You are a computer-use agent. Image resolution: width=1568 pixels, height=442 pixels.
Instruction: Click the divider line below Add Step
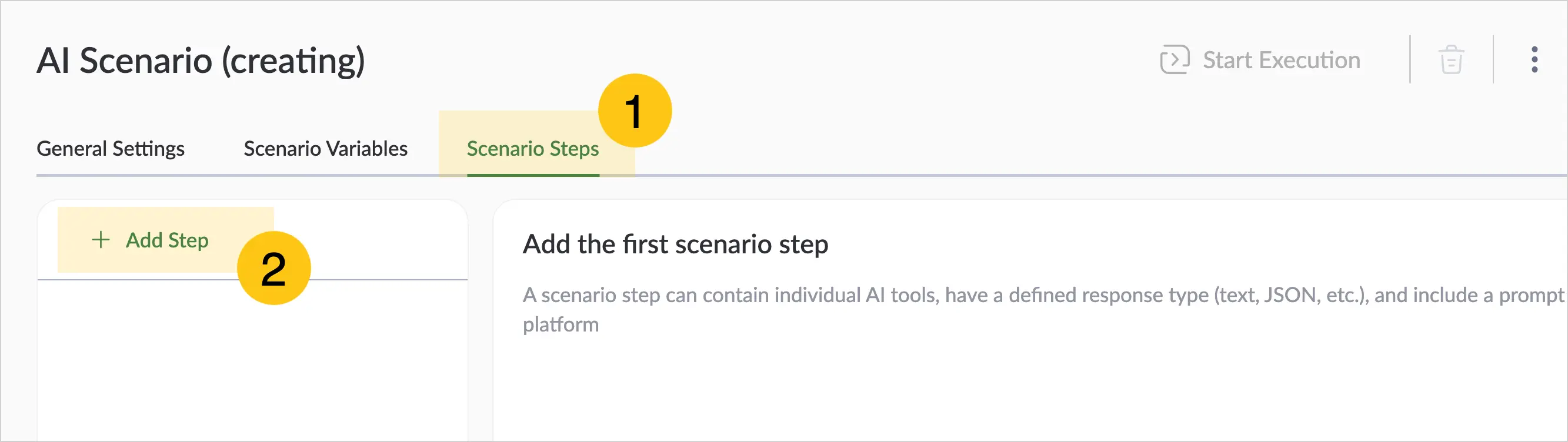(x=252, y=280)
